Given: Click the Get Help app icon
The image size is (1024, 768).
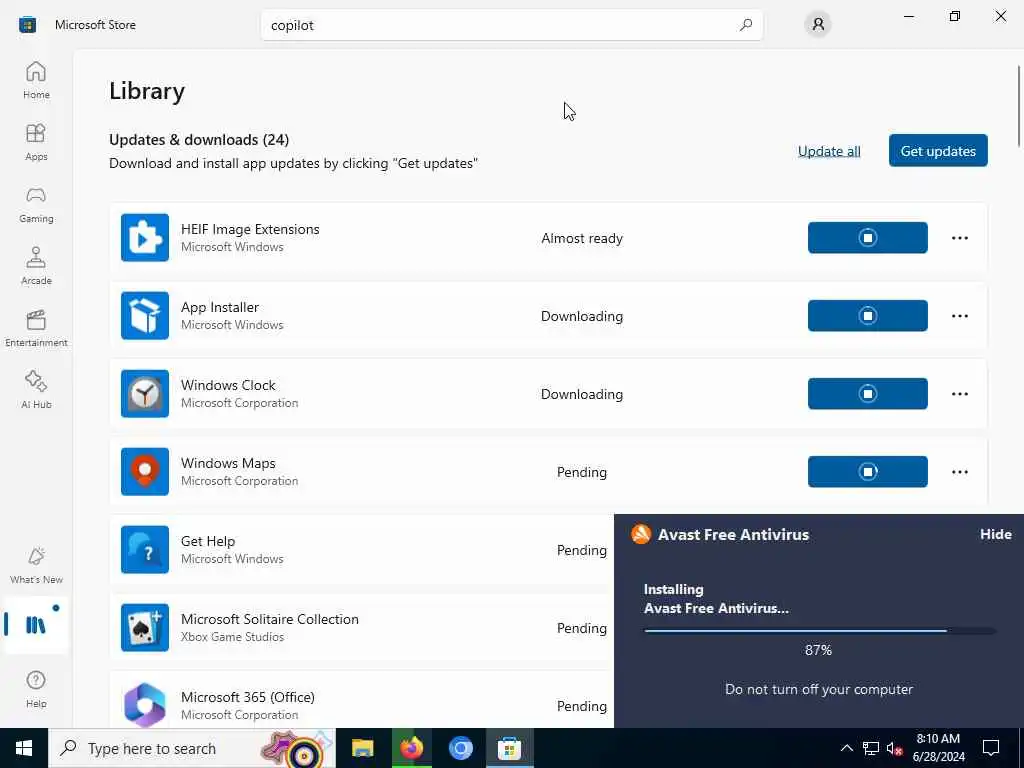Looking at the screenshot, I should pos(145,550).
